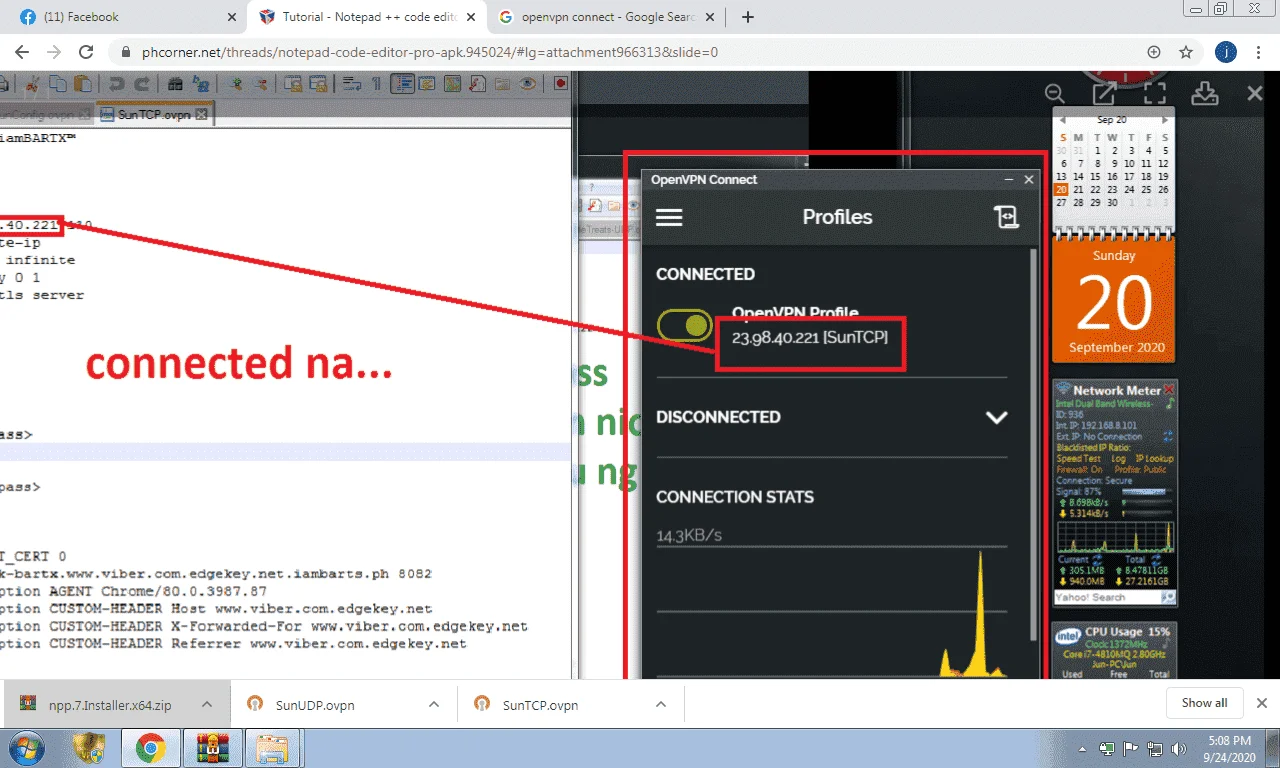Open the Chrome profile avatar

(x=1225, y=52)
